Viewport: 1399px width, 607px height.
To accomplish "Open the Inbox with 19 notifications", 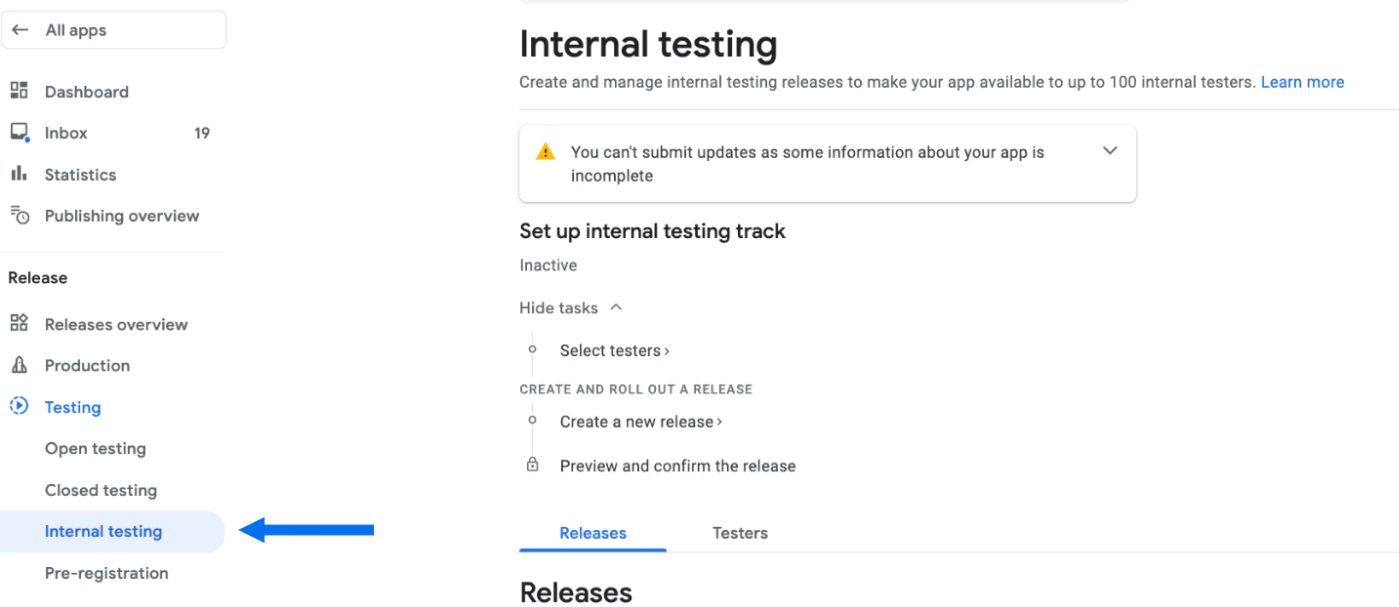I will tap(66, 132).
